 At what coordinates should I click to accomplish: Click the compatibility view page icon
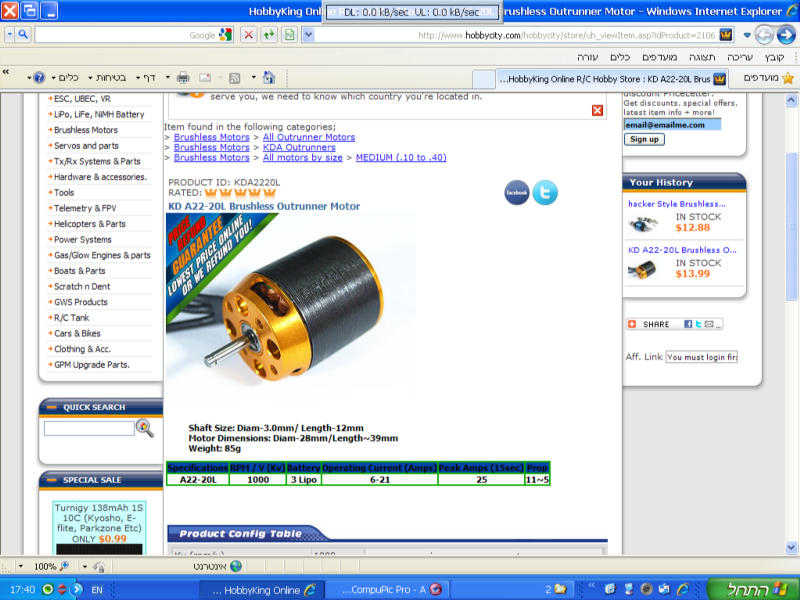point(289,35)
